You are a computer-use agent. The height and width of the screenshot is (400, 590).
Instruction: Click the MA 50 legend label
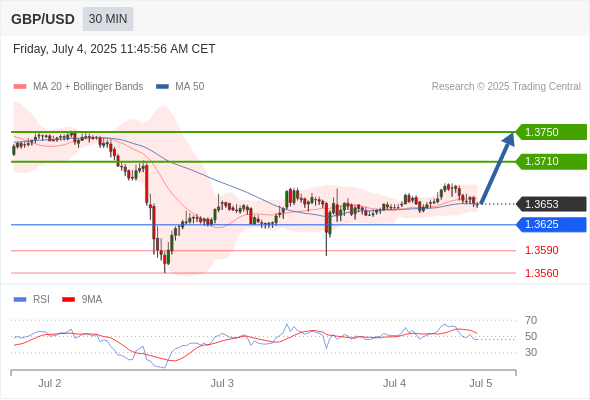tap(190, 87)
